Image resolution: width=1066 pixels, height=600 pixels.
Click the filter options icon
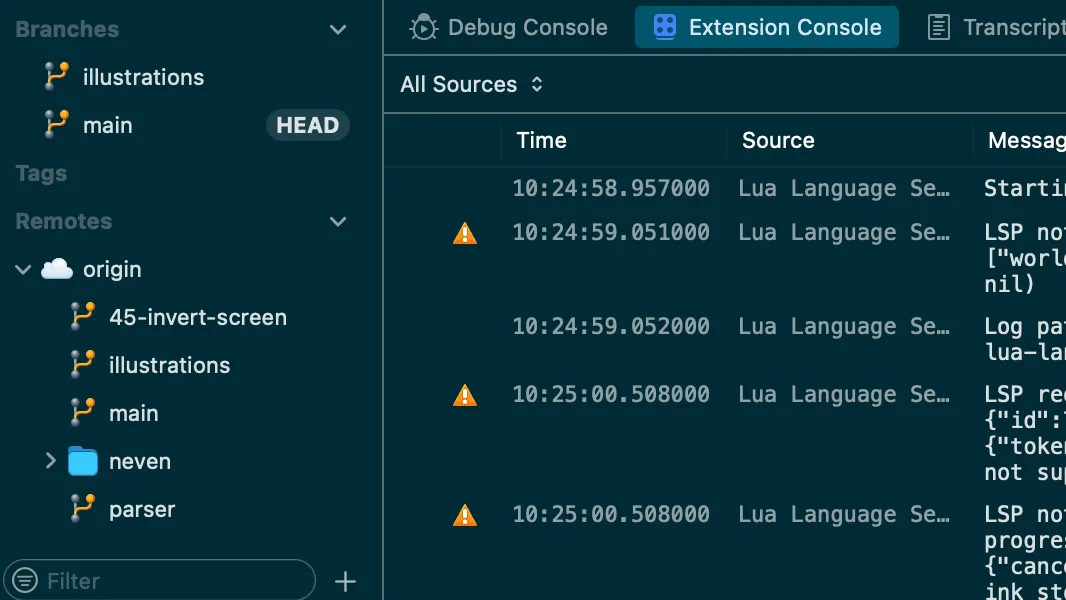tap(25, 581)
